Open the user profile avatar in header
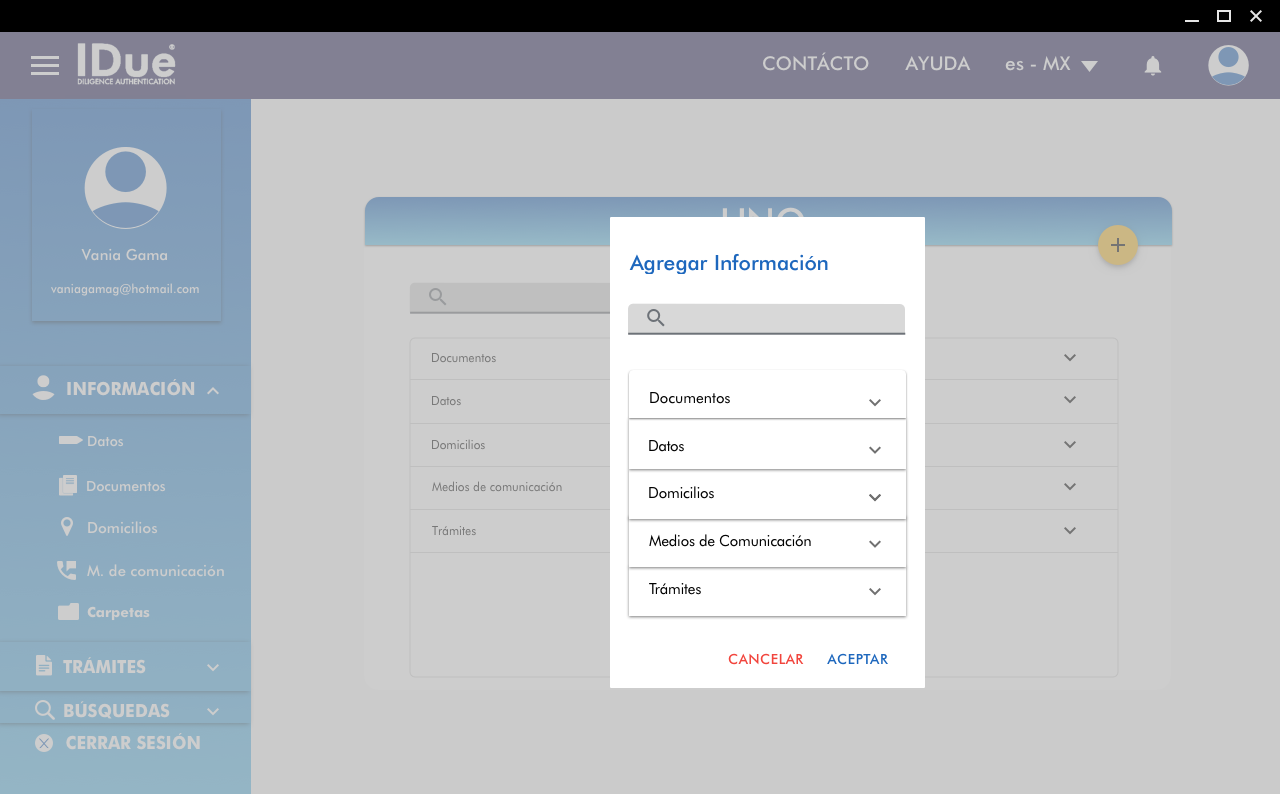Image resolution: width=1280 pixels, height=794 pixels. (1228, 65)
